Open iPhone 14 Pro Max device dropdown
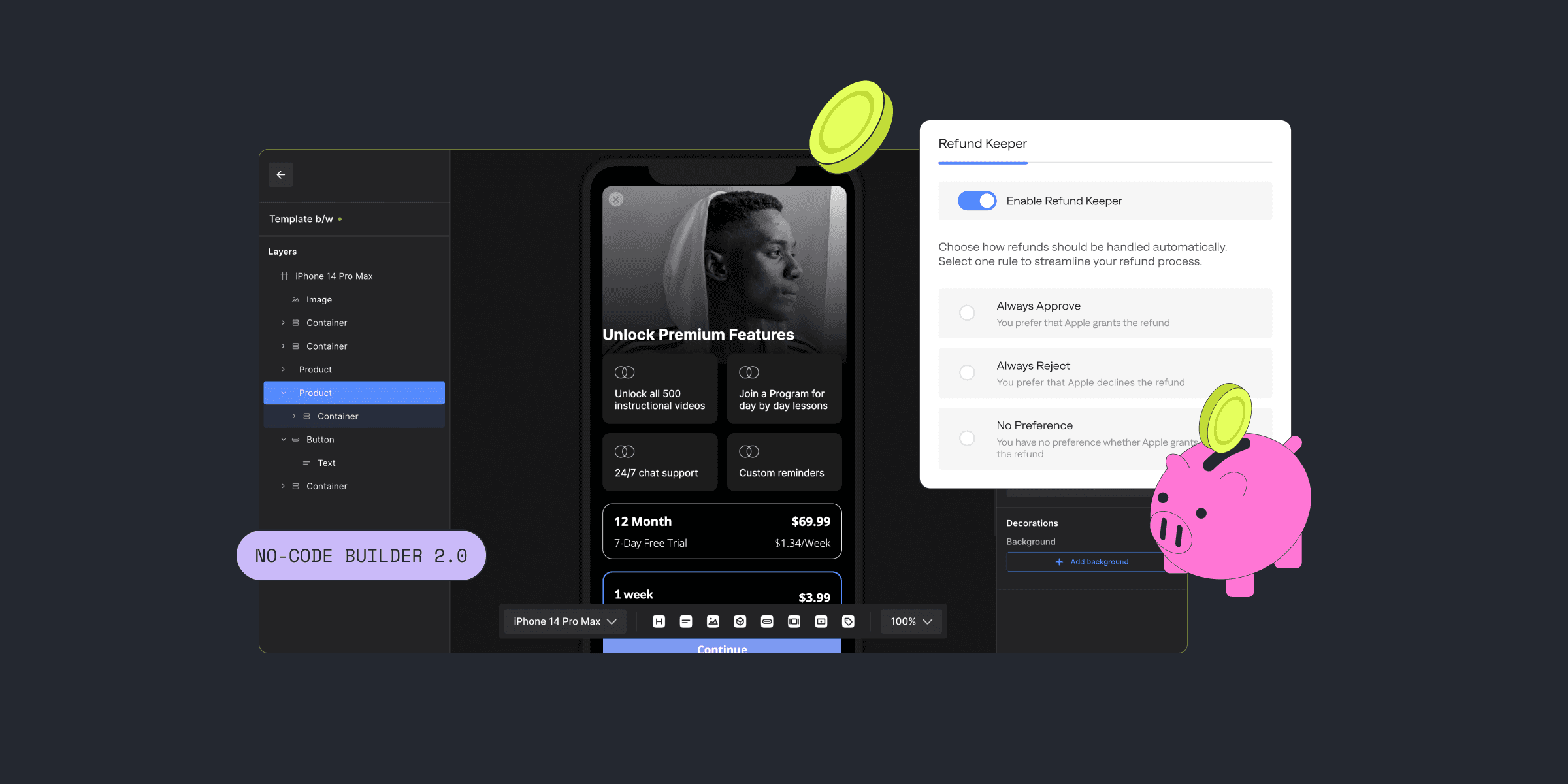 pos(564,621)
